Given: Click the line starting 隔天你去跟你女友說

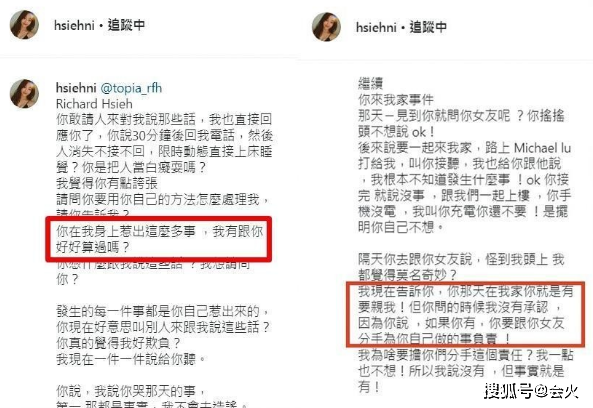Looking at the screenshot, I should pyautogui.click(x=461, y=259).
